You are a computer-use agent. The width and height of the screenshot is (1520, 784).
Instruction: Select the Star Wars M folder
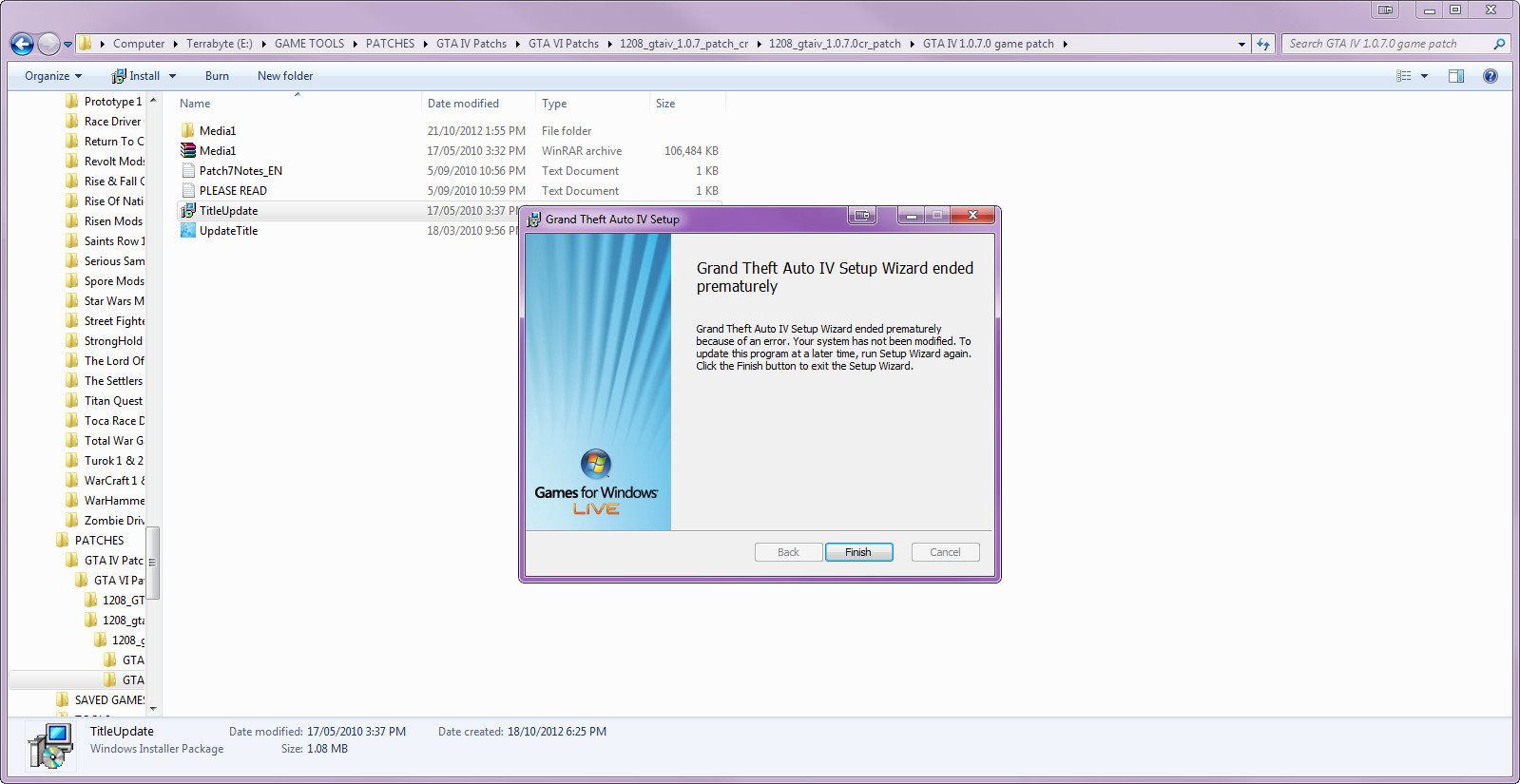click(114, 301)
